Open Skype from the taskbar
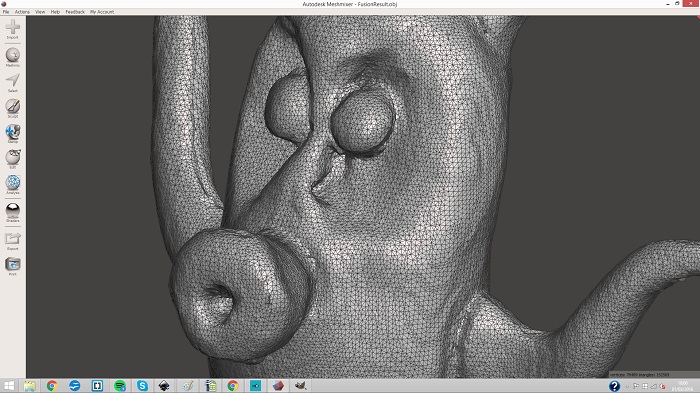The height and width of the screenshot is (393, 700). 142,386
